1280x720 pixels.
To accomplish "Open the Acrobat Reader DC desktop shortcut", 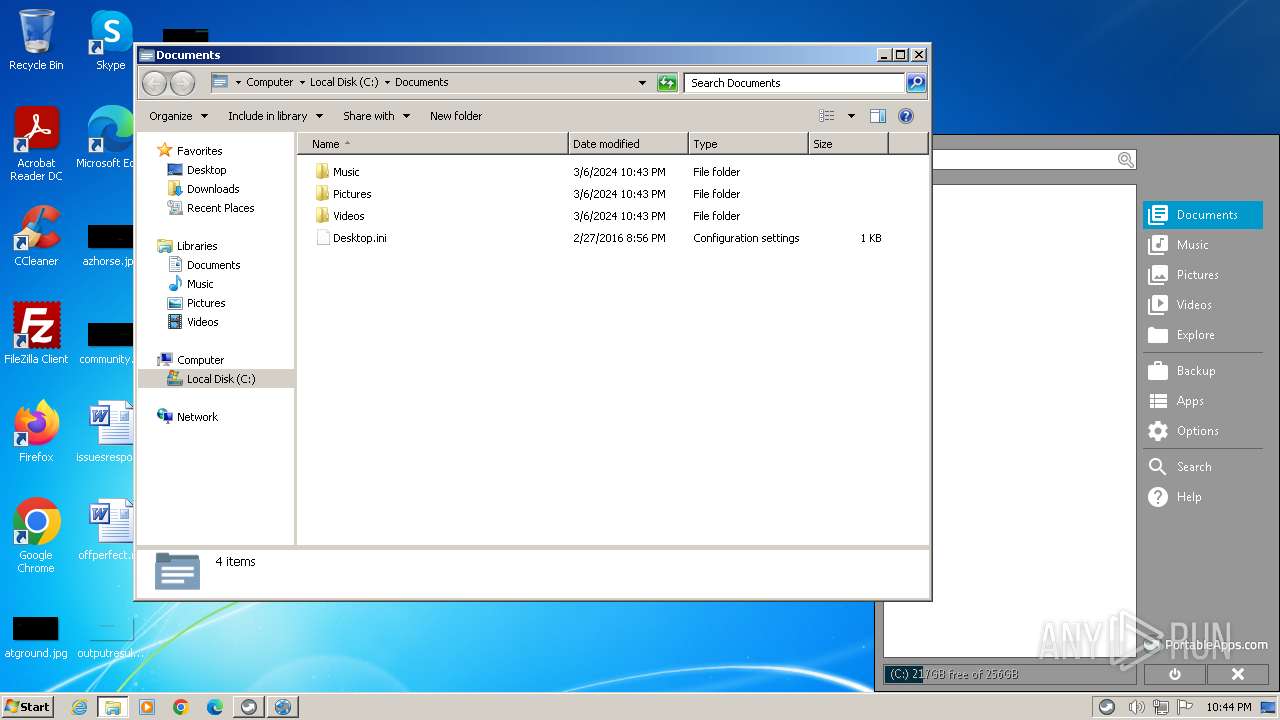I will (x=36, y=144).
